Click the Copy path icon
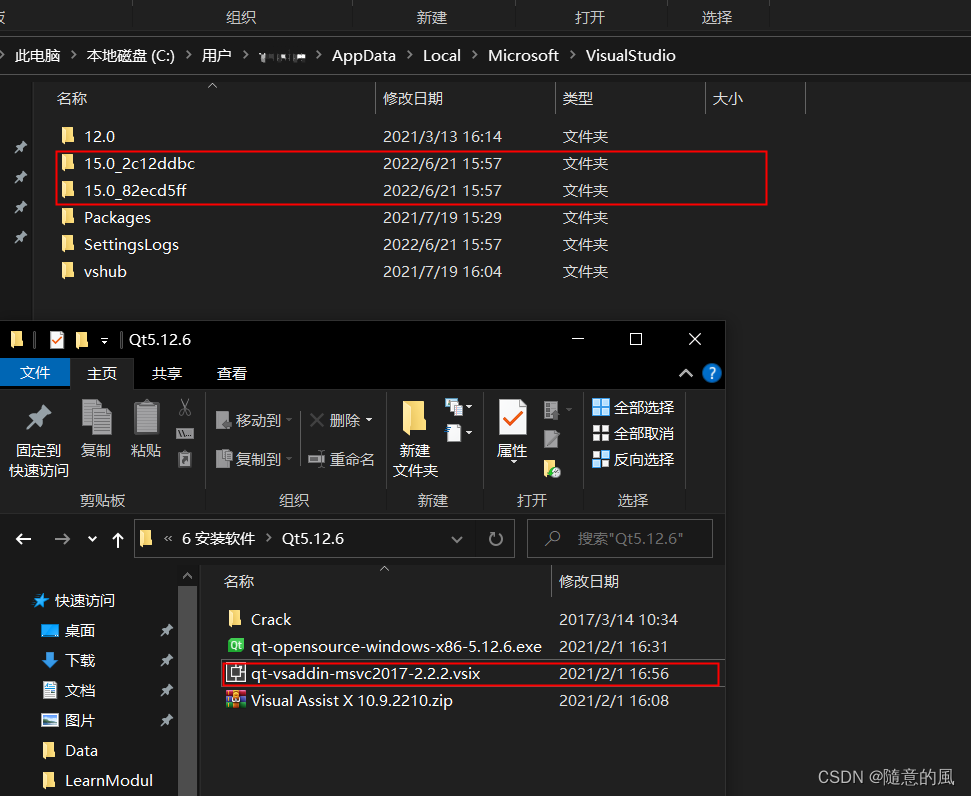Image resolution: width=971 pixels, height=796 pixels. coord(185,433)
